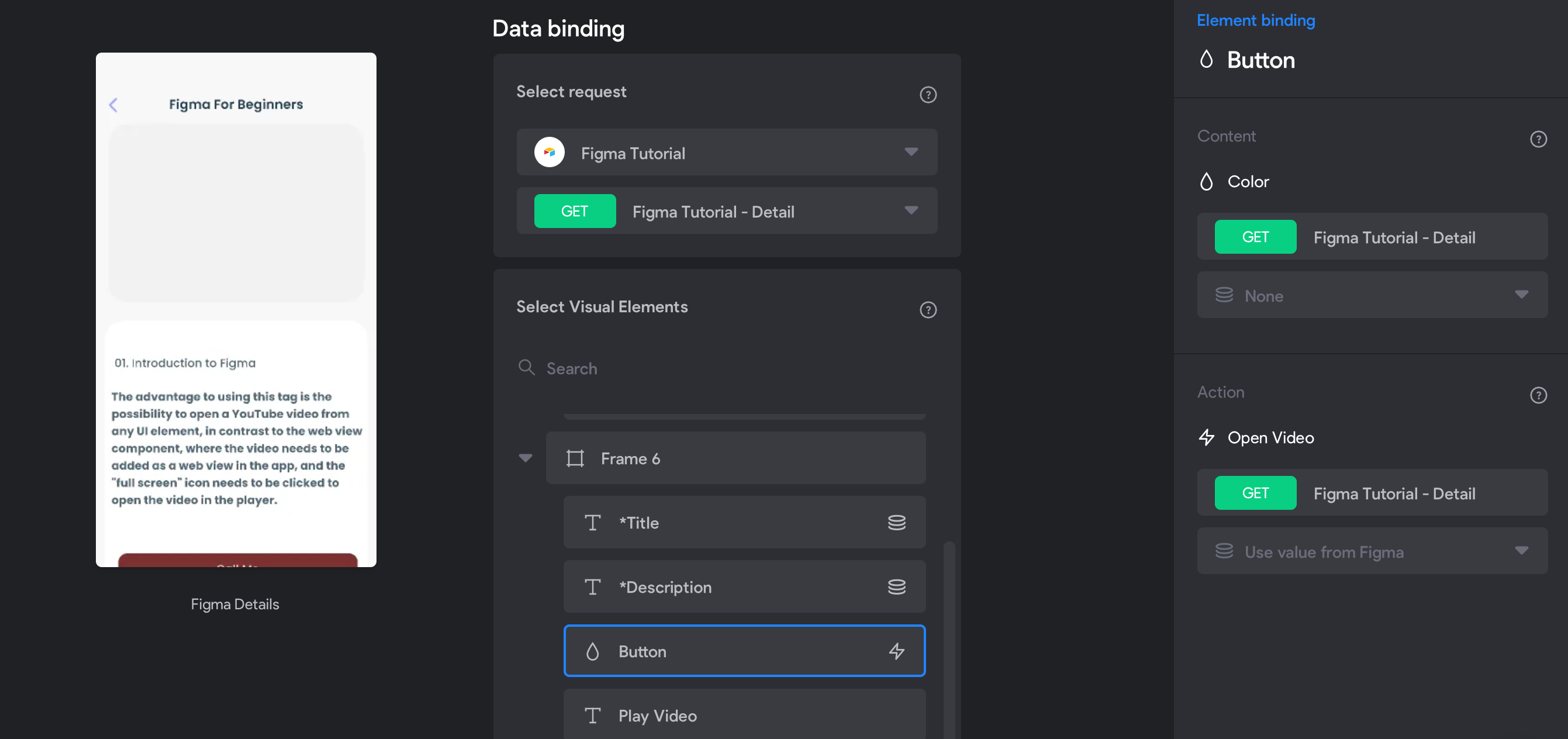Click the data stack icon on *Description row
The height and width of the screenshot is (739, 1568).
tap(897, 587)
